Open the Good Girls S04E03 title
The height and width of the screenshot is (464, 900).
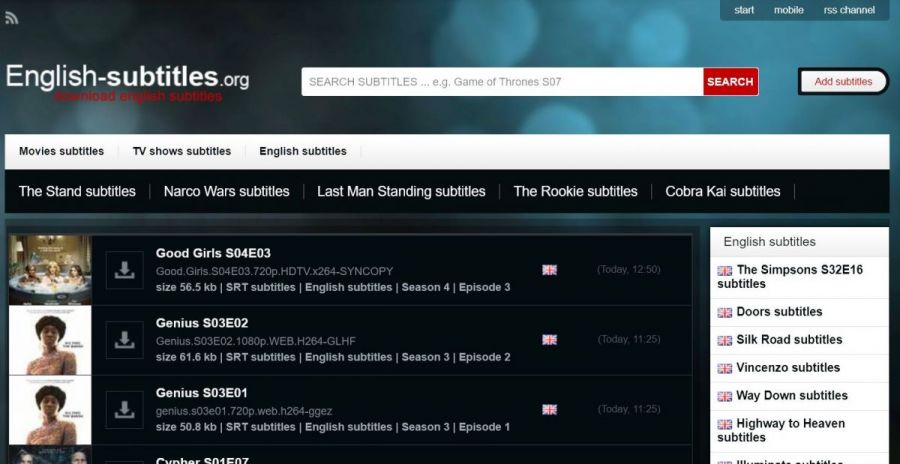tap(213, 253)
